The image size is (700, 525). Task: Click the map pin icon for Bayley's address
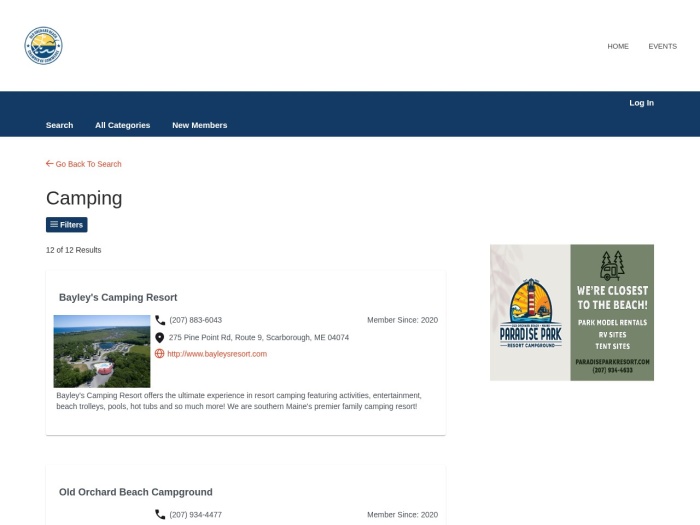[x=159, y=338]
